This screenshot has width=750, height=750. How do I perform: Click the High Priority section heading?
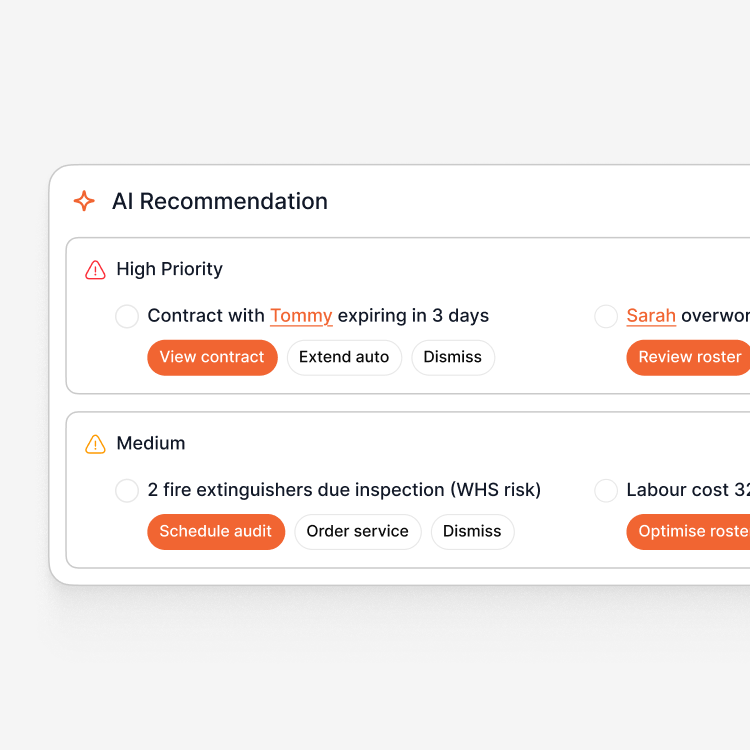(x=169, y=269)
